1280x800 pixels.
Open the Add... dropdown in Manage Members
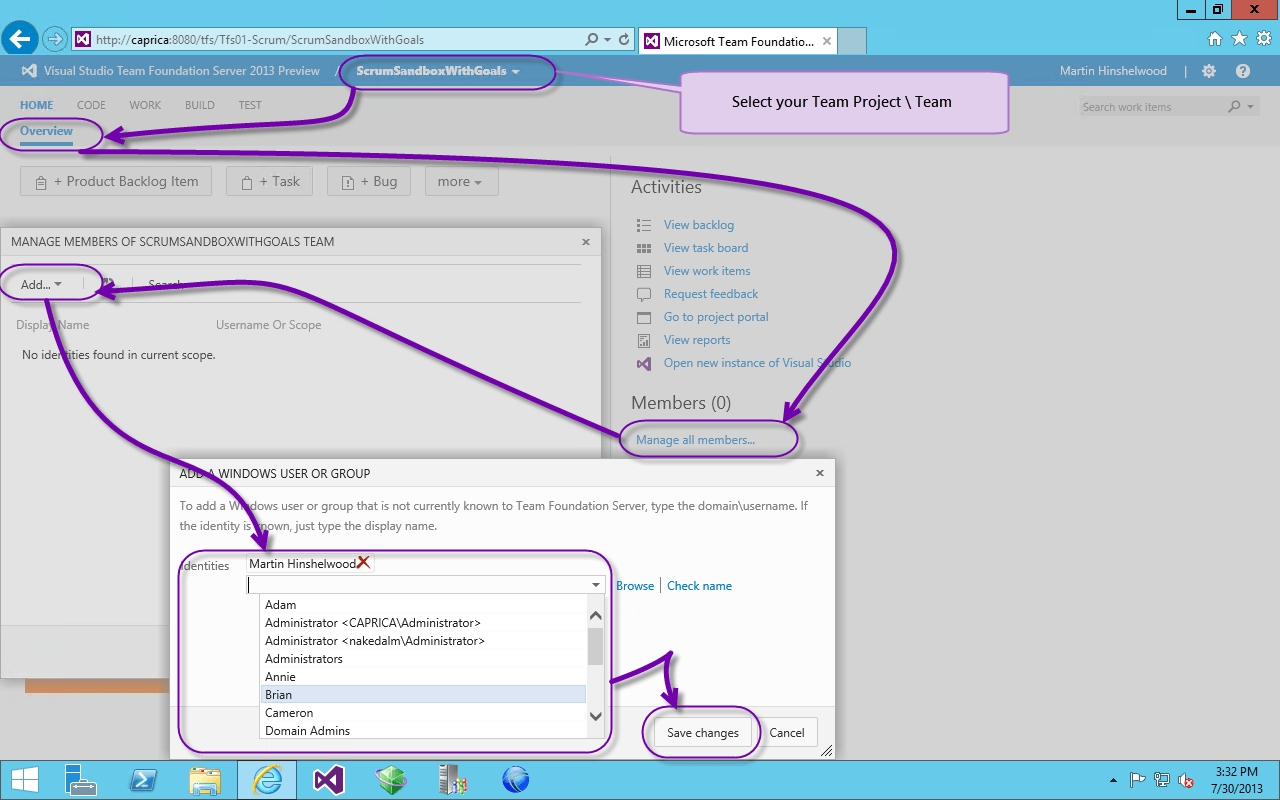[x=41, y=285]
